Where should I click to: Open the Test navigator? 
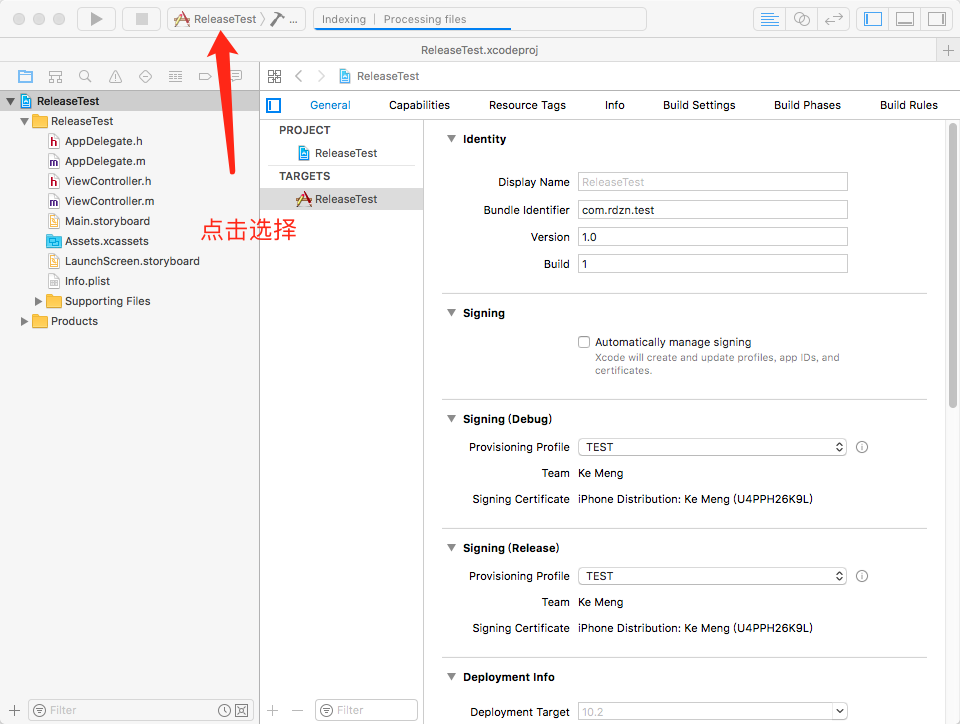click(x=145, y=77)
